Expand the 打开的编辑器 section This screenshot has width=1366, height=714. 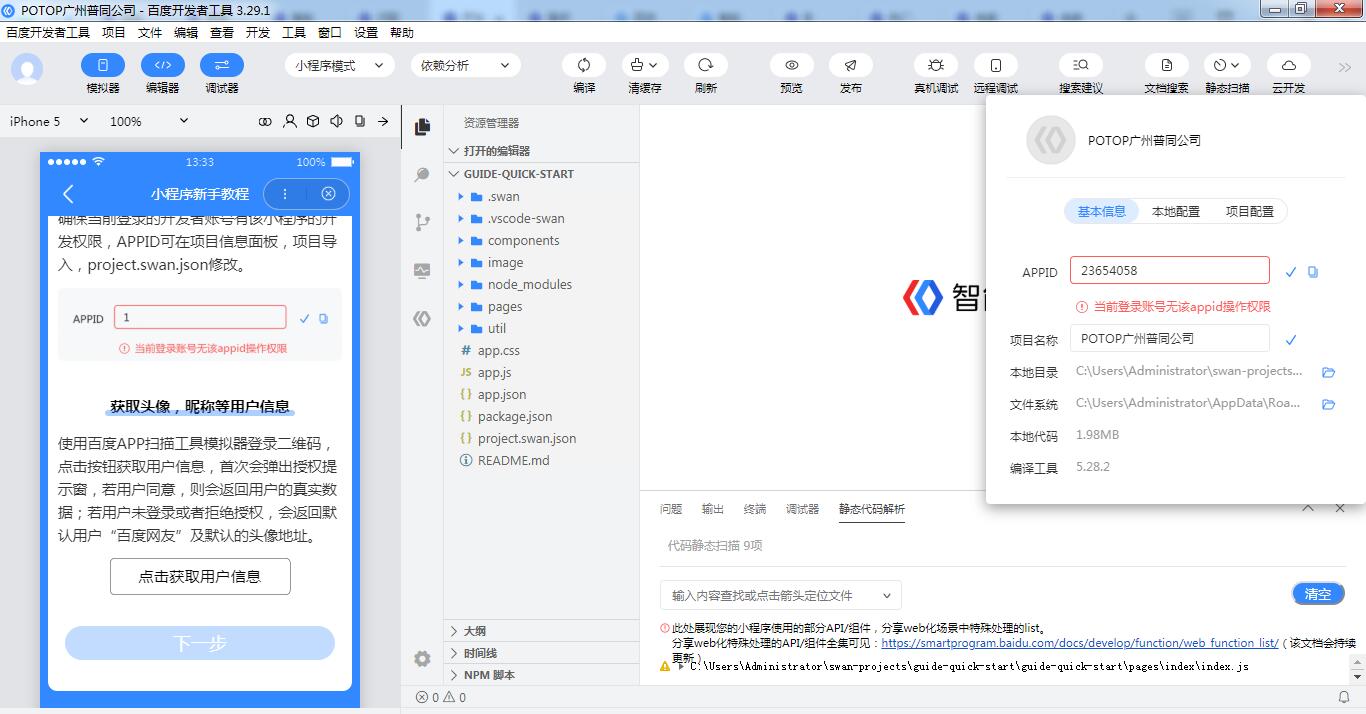[x=541, y=151]
